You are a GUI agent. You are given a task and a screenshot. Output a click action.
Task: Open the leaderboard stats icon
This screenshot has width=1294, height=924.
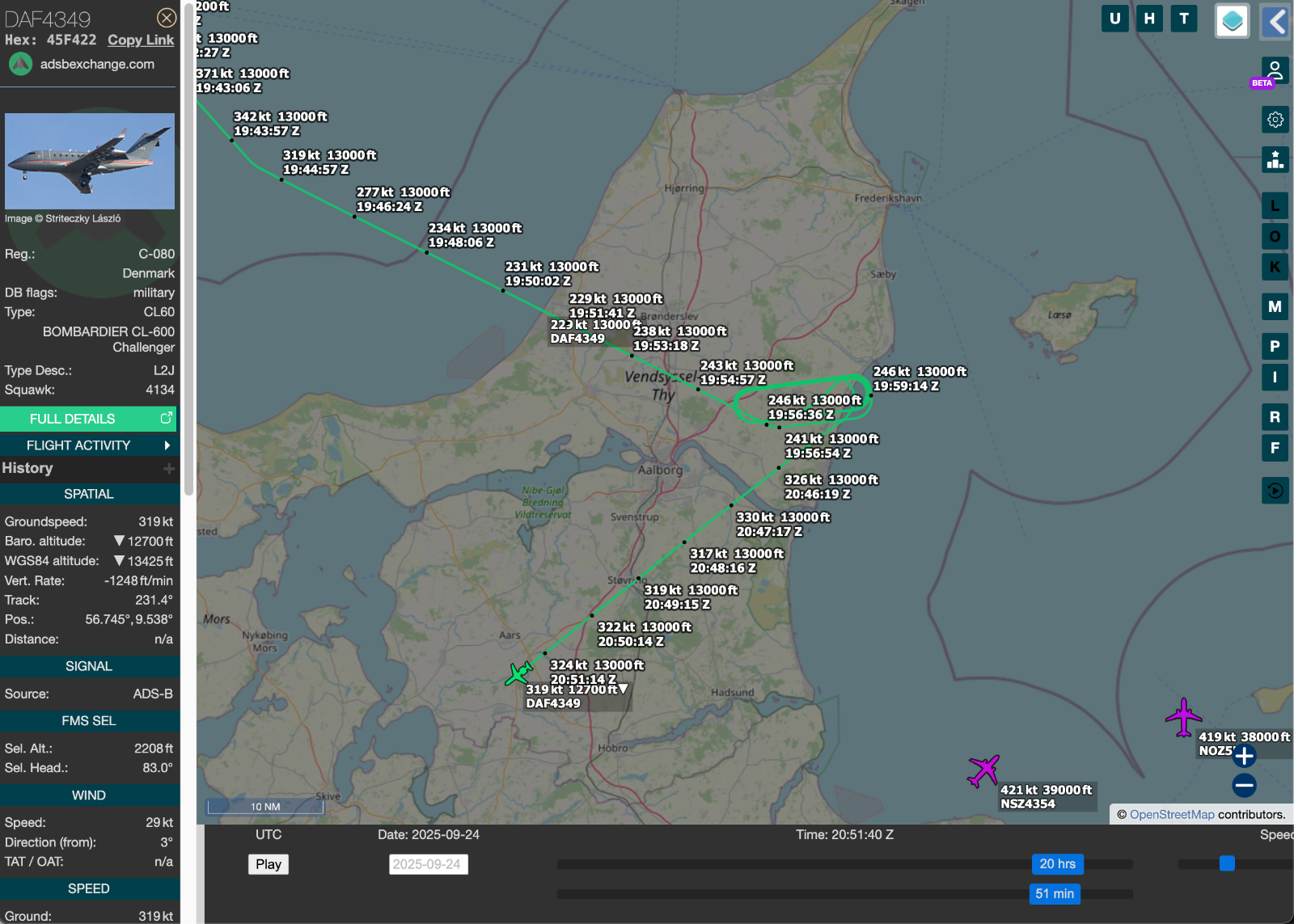tap(1275, 159)
